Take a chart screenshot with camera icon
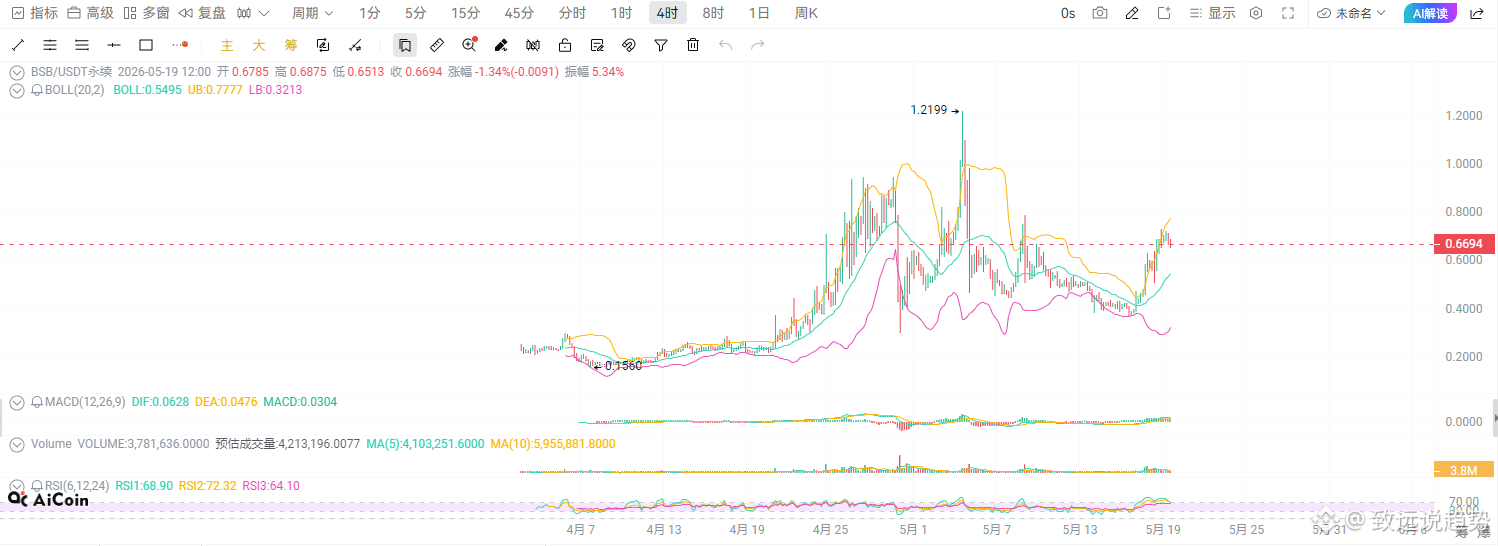 coord(1100,13)
